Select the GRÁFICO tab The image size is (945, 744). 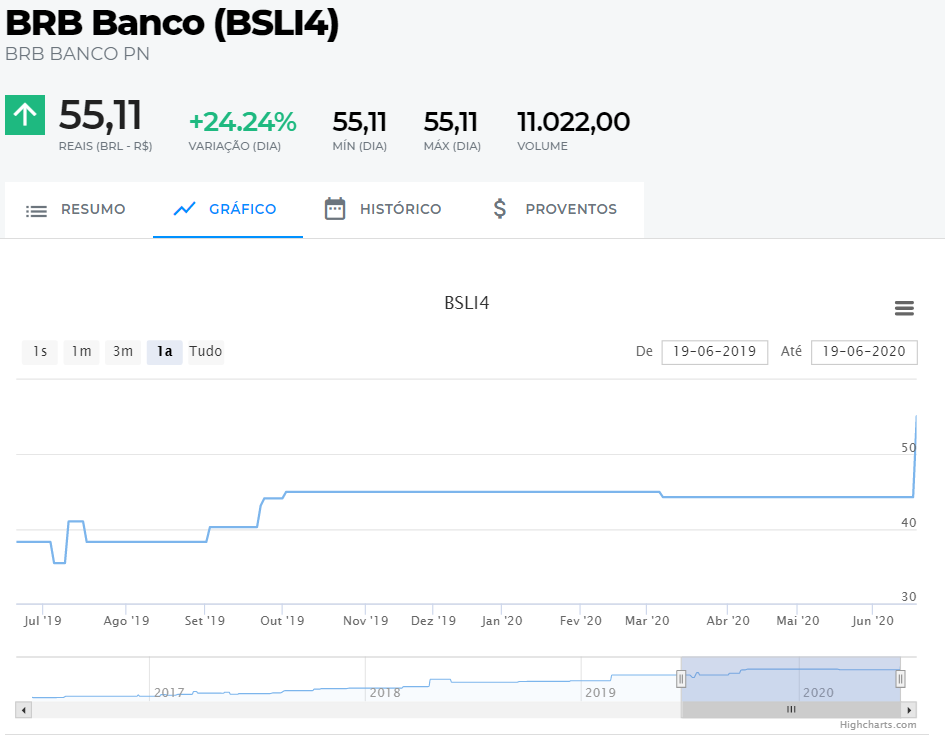[x=228, y=209]
